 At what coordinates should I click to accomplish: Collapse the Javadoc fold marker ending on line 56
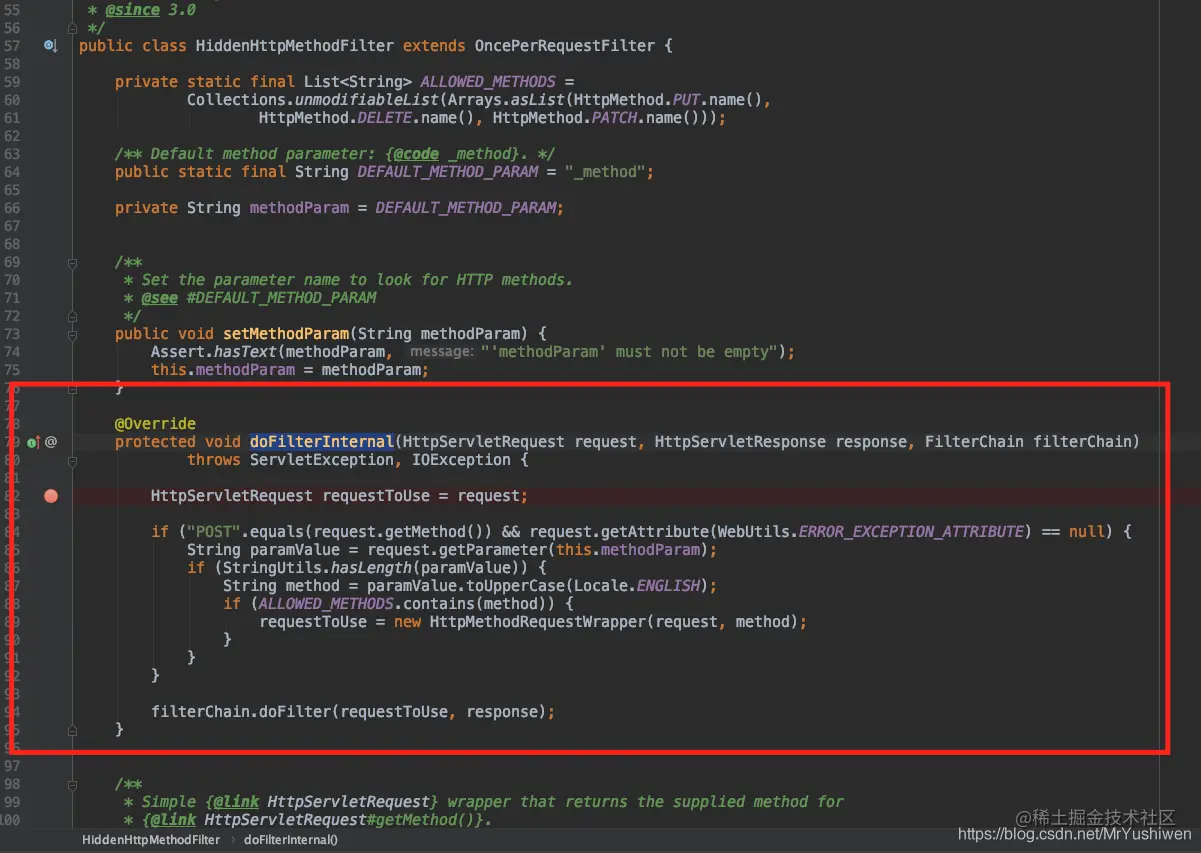point(72,28)
